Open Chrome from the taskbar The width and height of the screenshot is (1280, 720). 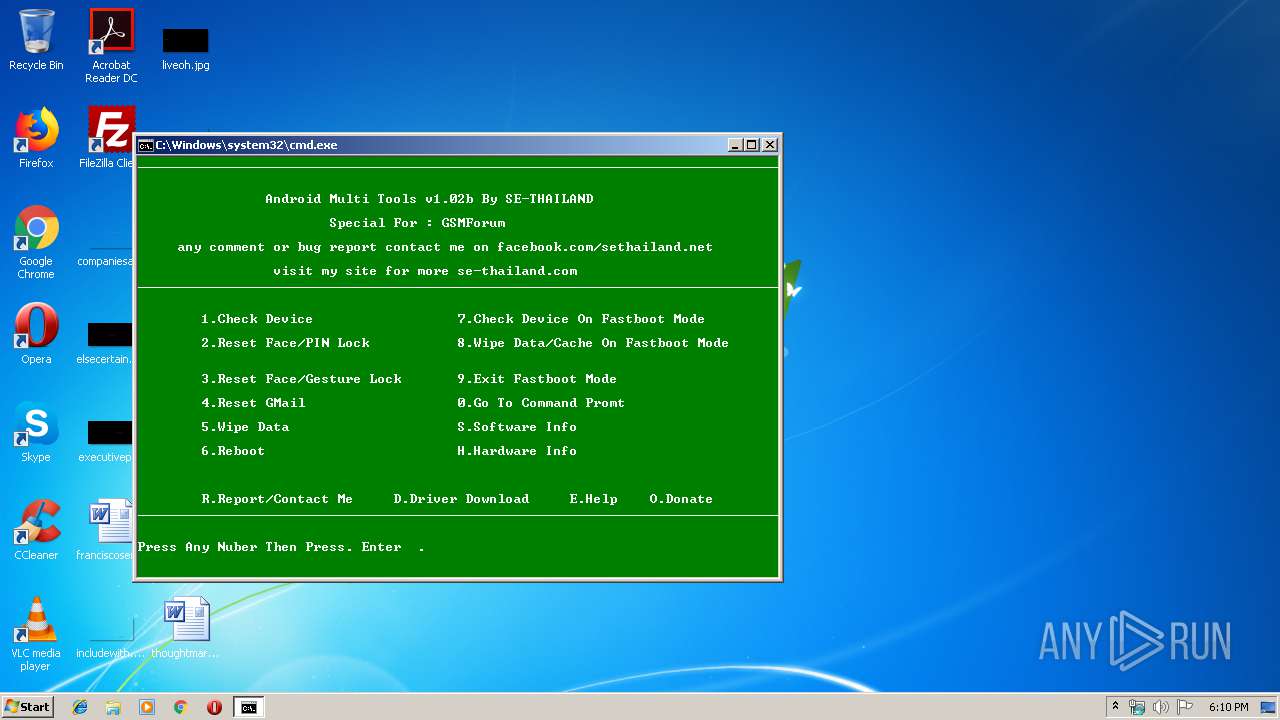tap(180, 707)
